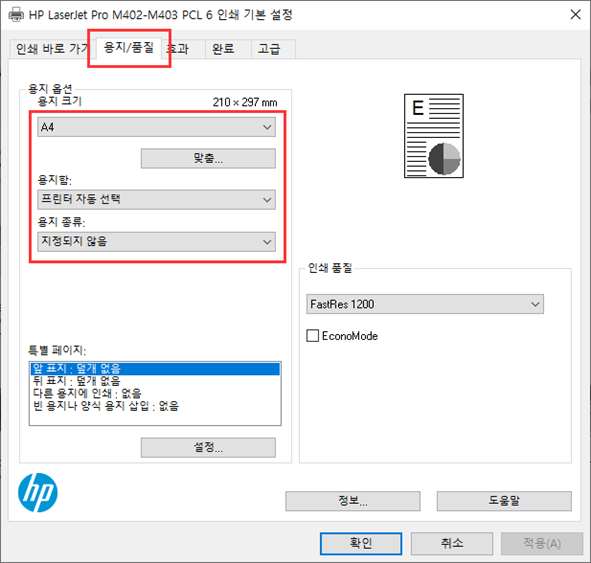The width and height of the screenshot is (591, 563).
Task: Switch to the 인쇄 바로 가기 tab
Action: coord(51,49)
